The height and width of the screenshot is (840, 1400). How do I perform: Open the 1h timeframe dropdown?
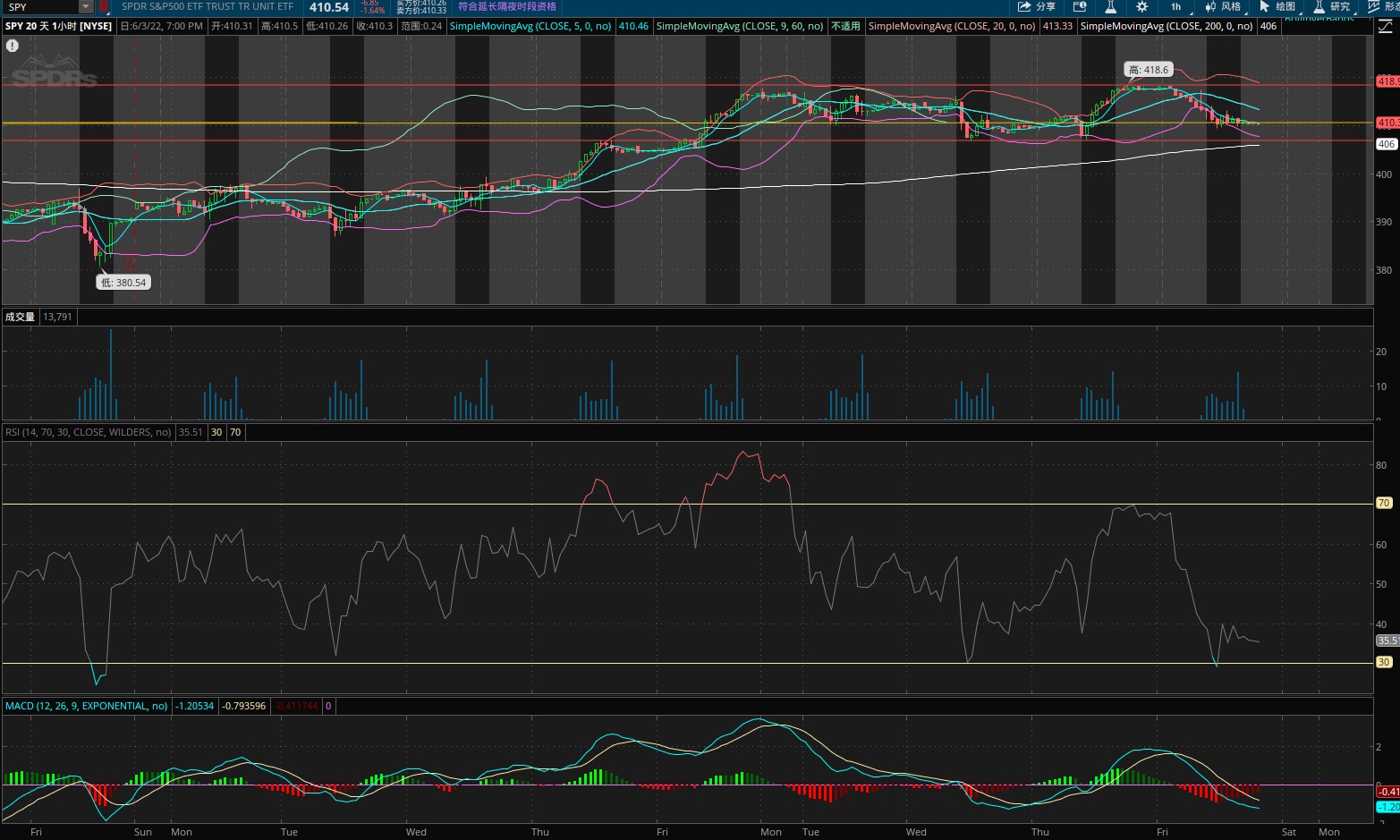tap(1178, 6)
